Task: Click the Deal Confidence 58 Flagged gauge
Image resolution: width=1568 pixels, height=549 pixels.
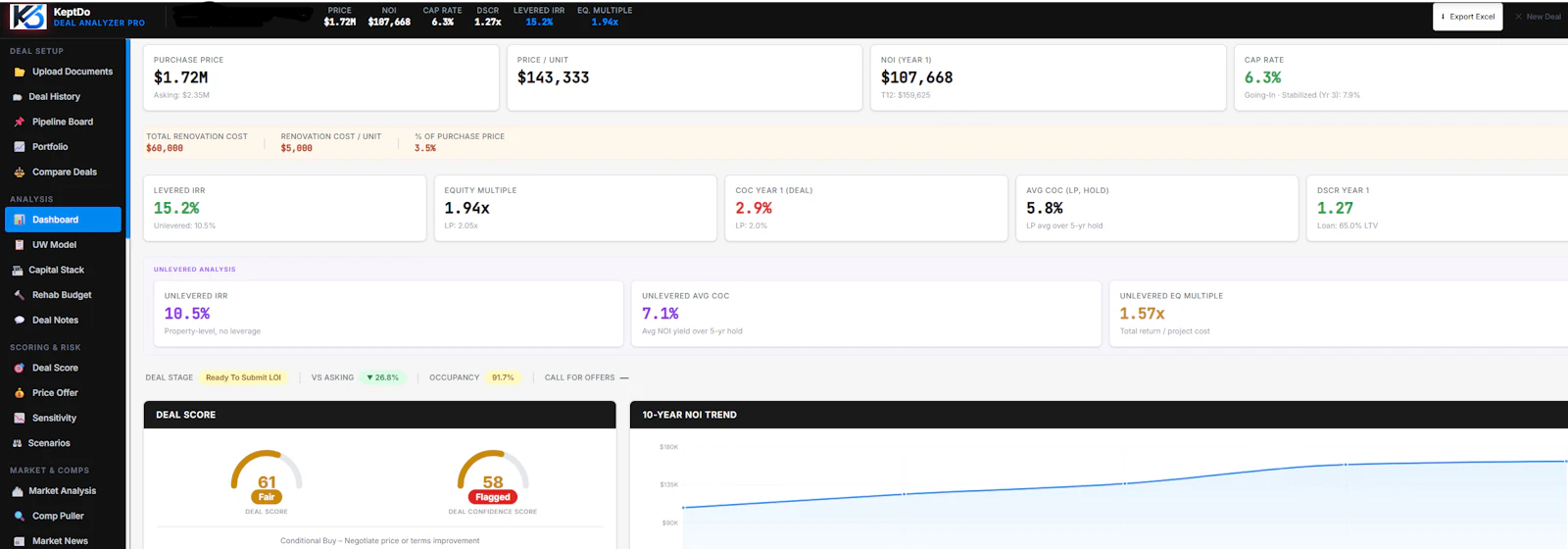Action: tap(493, 482)
